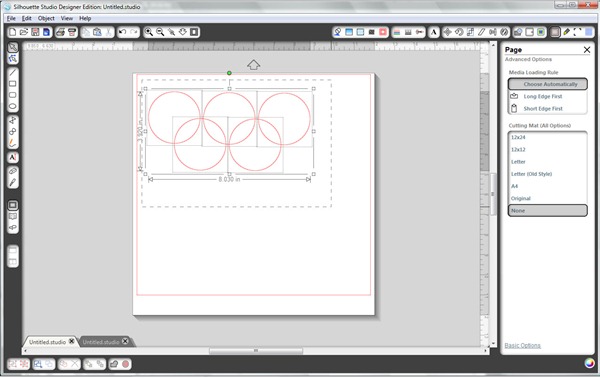This screenshot has height=378, width=600.
Task: Show the drawing area view
Action: tap(13, 205)
